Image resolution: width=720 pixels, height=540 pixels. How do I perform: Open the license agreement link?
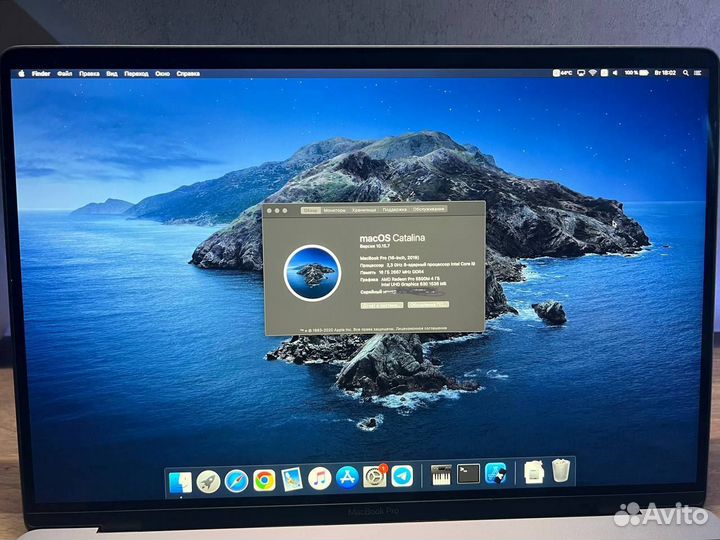click(421, 328)
